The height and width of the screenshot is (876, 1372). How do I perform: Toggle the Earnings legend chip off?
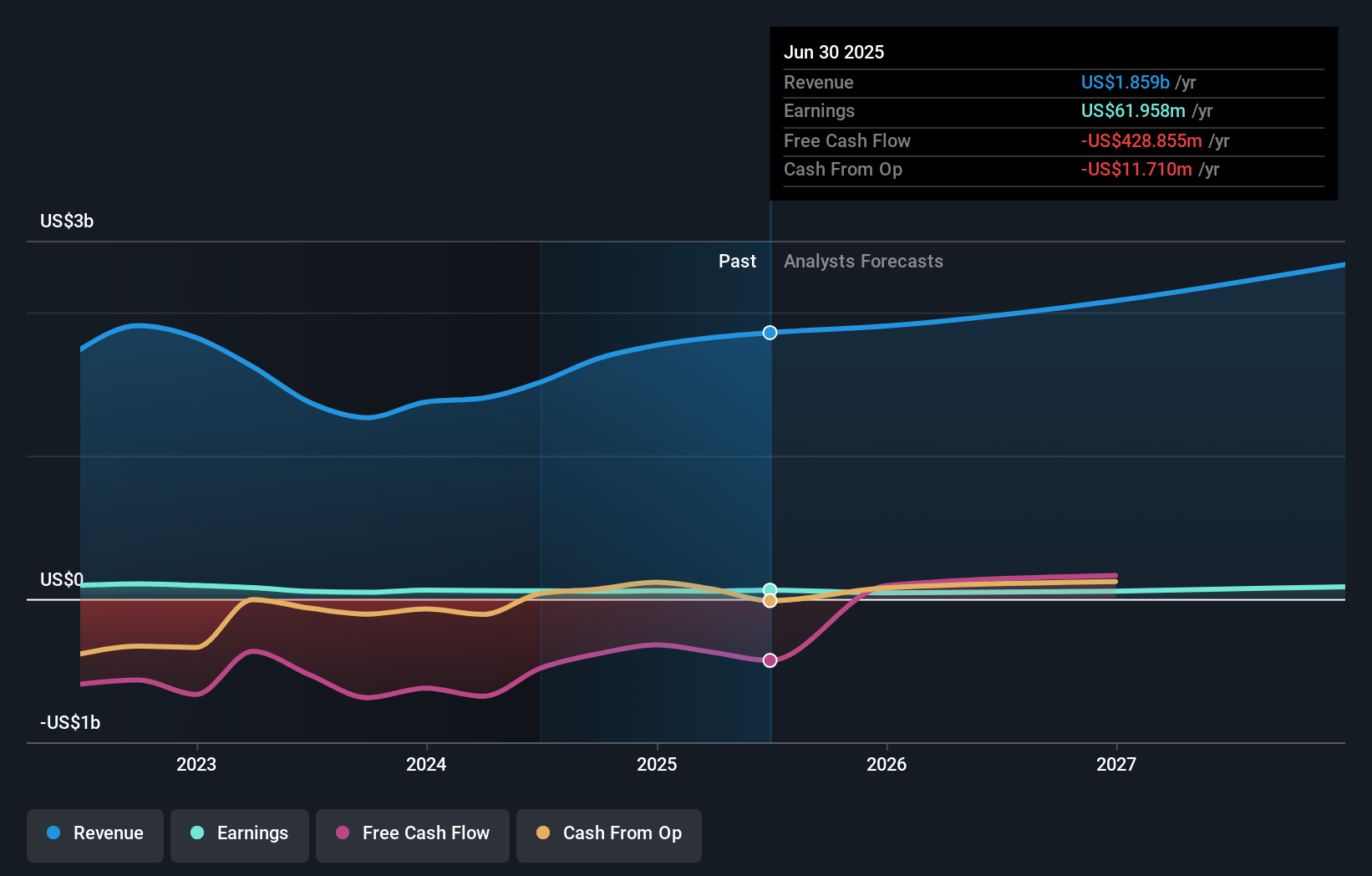click(x=240, y=833)
